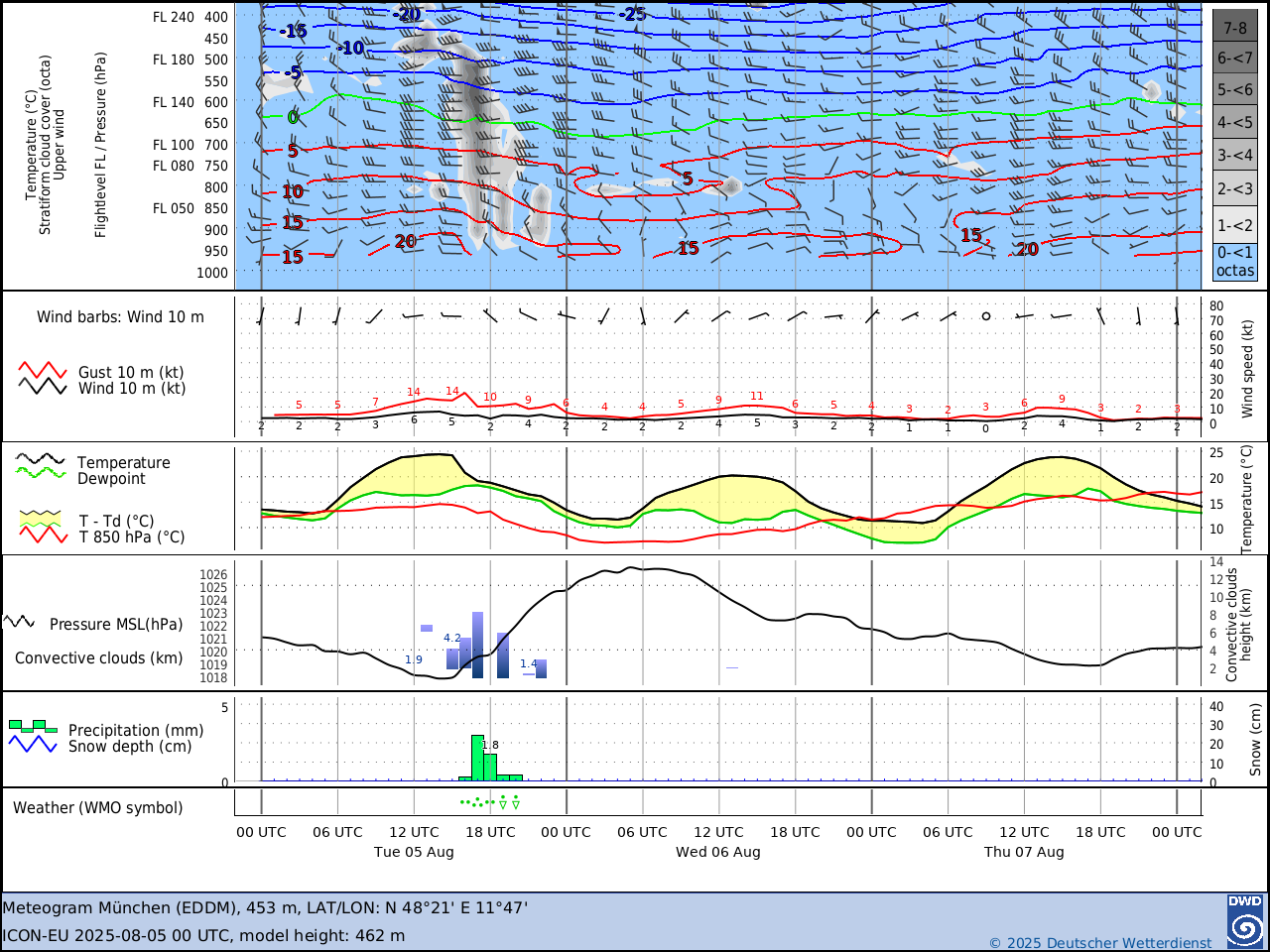
Task: Open the Deutscher Wetterdienst copyright text
Action: pyautogui.click(x=1100, y=942)
